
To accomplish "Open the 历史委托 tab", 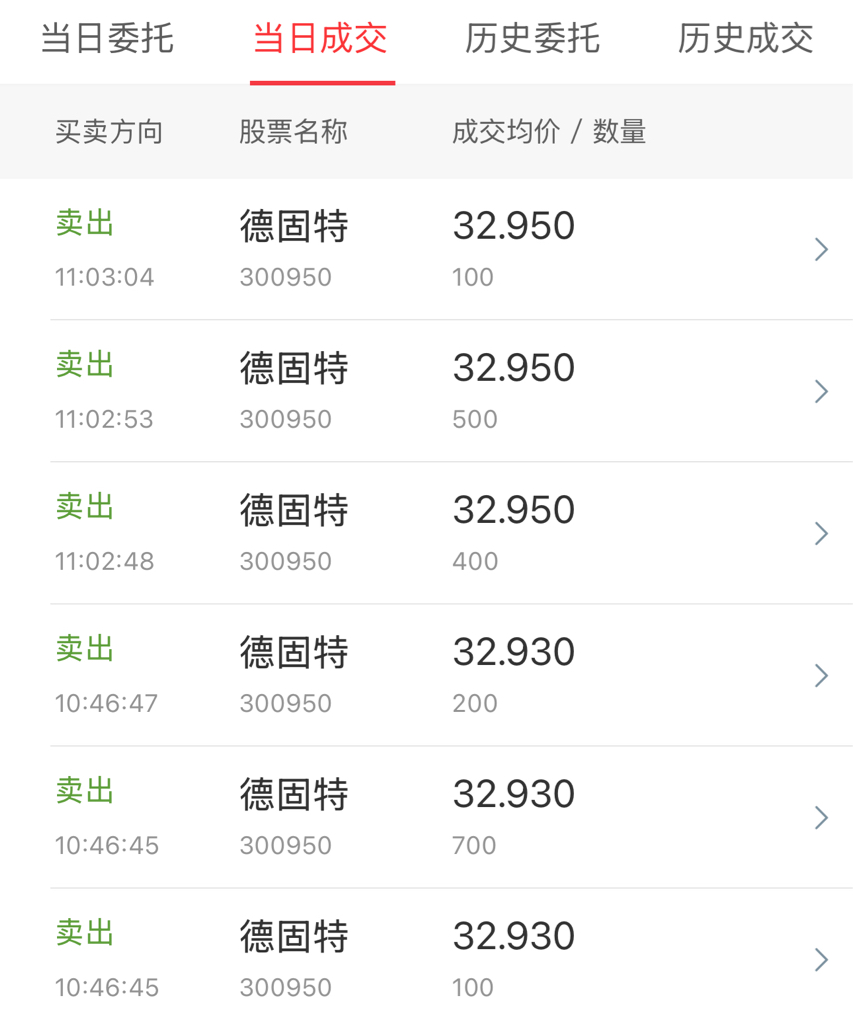I will pos(533,39).
